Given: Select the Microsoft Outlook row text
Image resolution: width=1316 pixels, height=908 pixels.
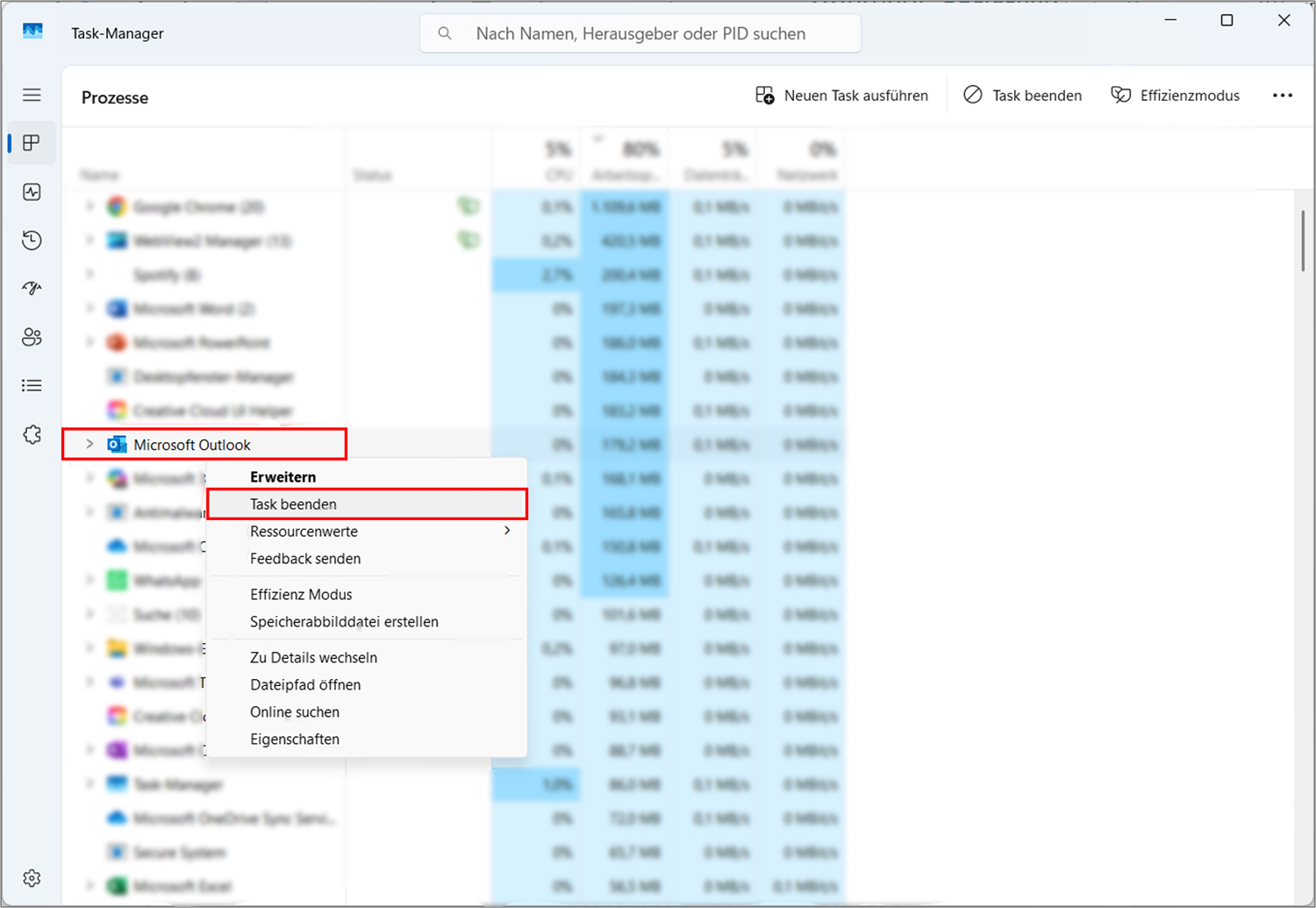Looking at the screenshot, I should [x=192, y=445].
